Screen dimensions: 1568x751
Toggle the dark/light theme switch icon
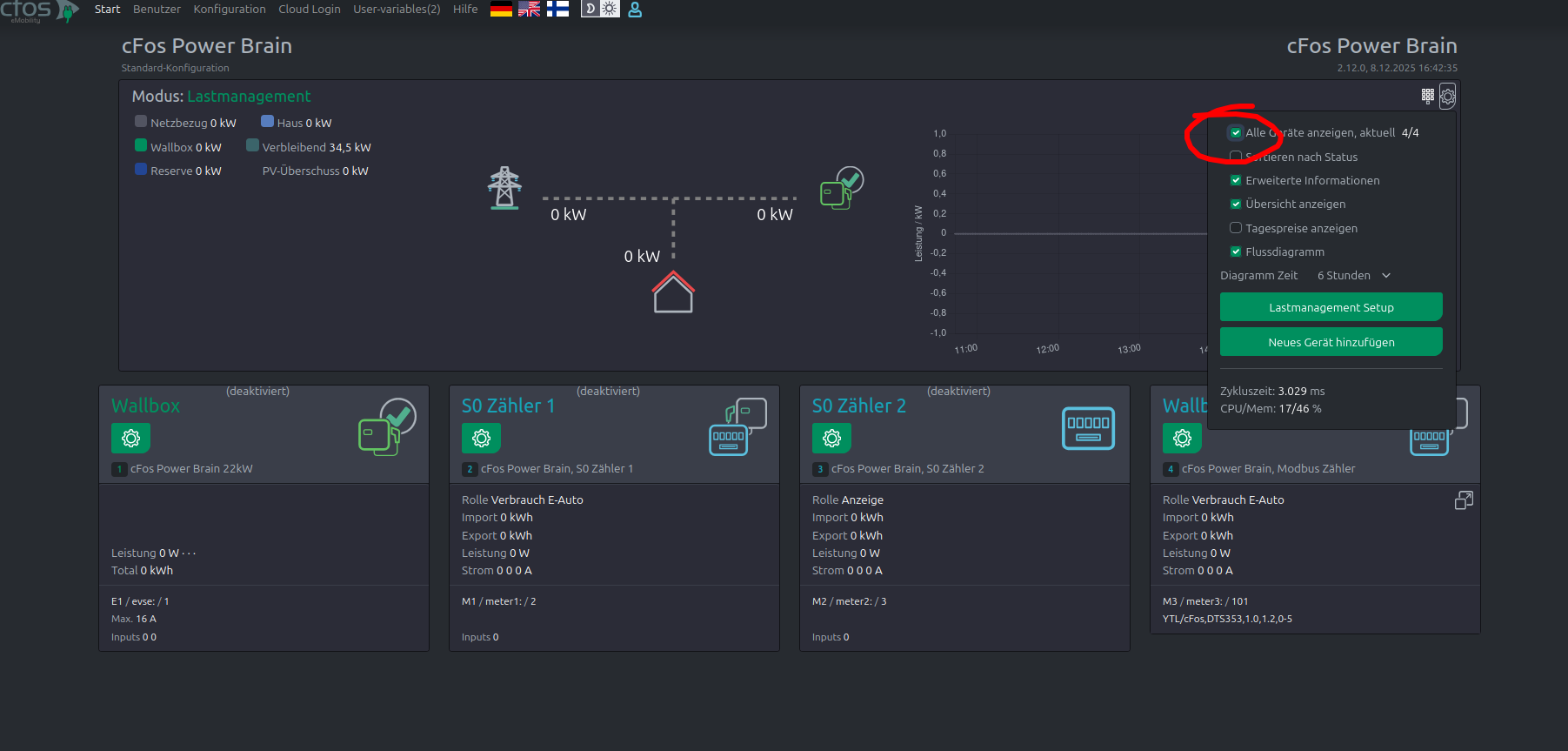(x=600, y=9)
